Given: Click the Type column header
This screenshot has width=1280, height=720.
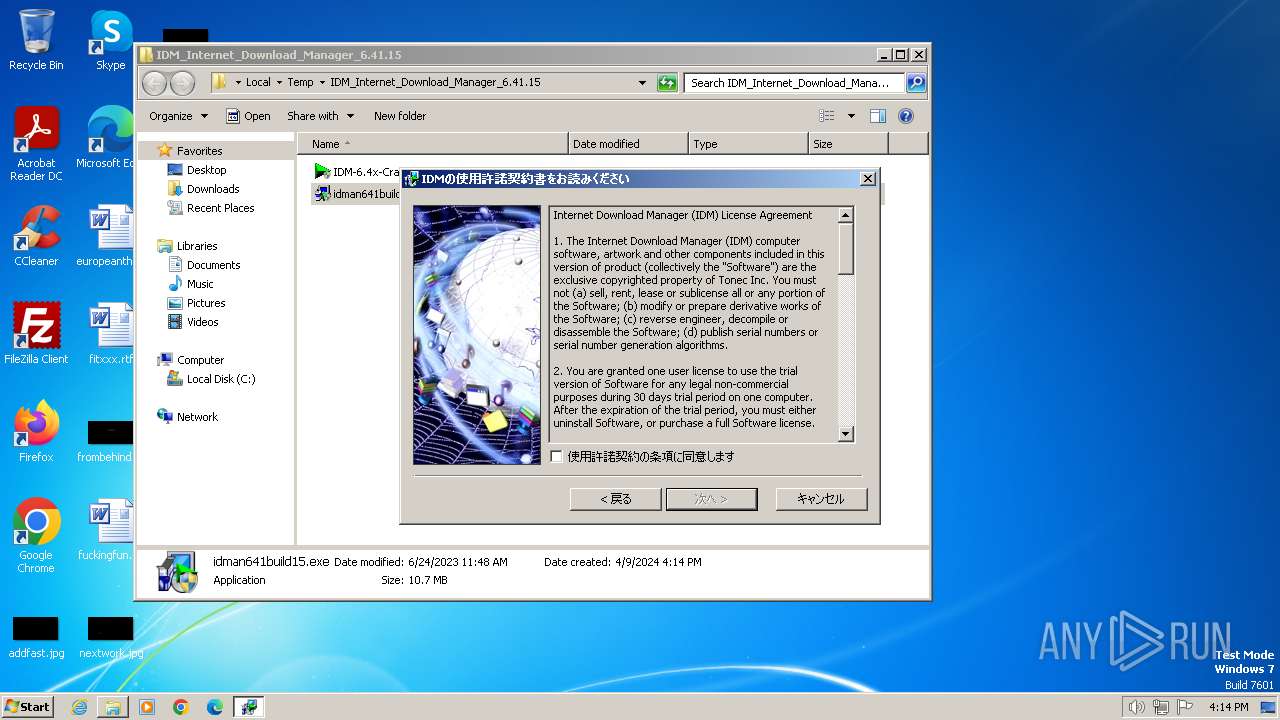Looking at the screenshot, I should pos(748,144).
